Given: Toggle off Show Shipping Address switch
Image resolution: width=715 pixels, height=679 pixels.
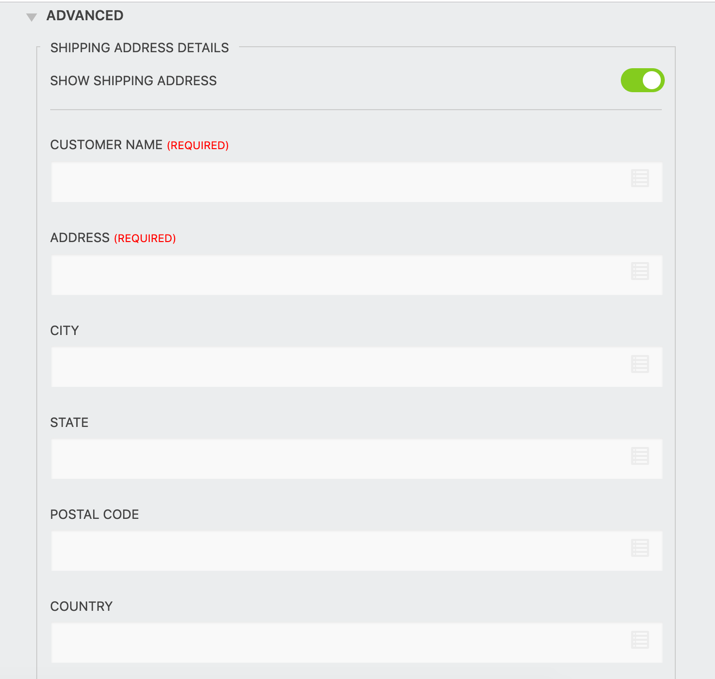Looking at the screenshot, I should [x=642, y=80].
